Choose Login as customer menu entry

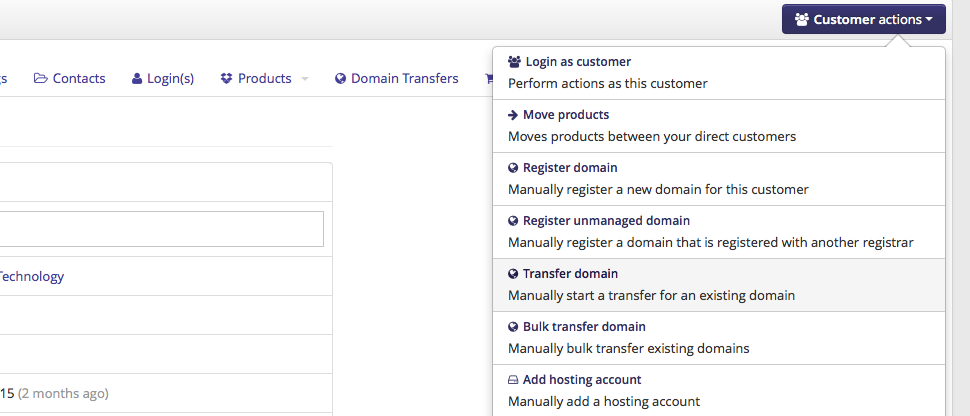point(719,72)
